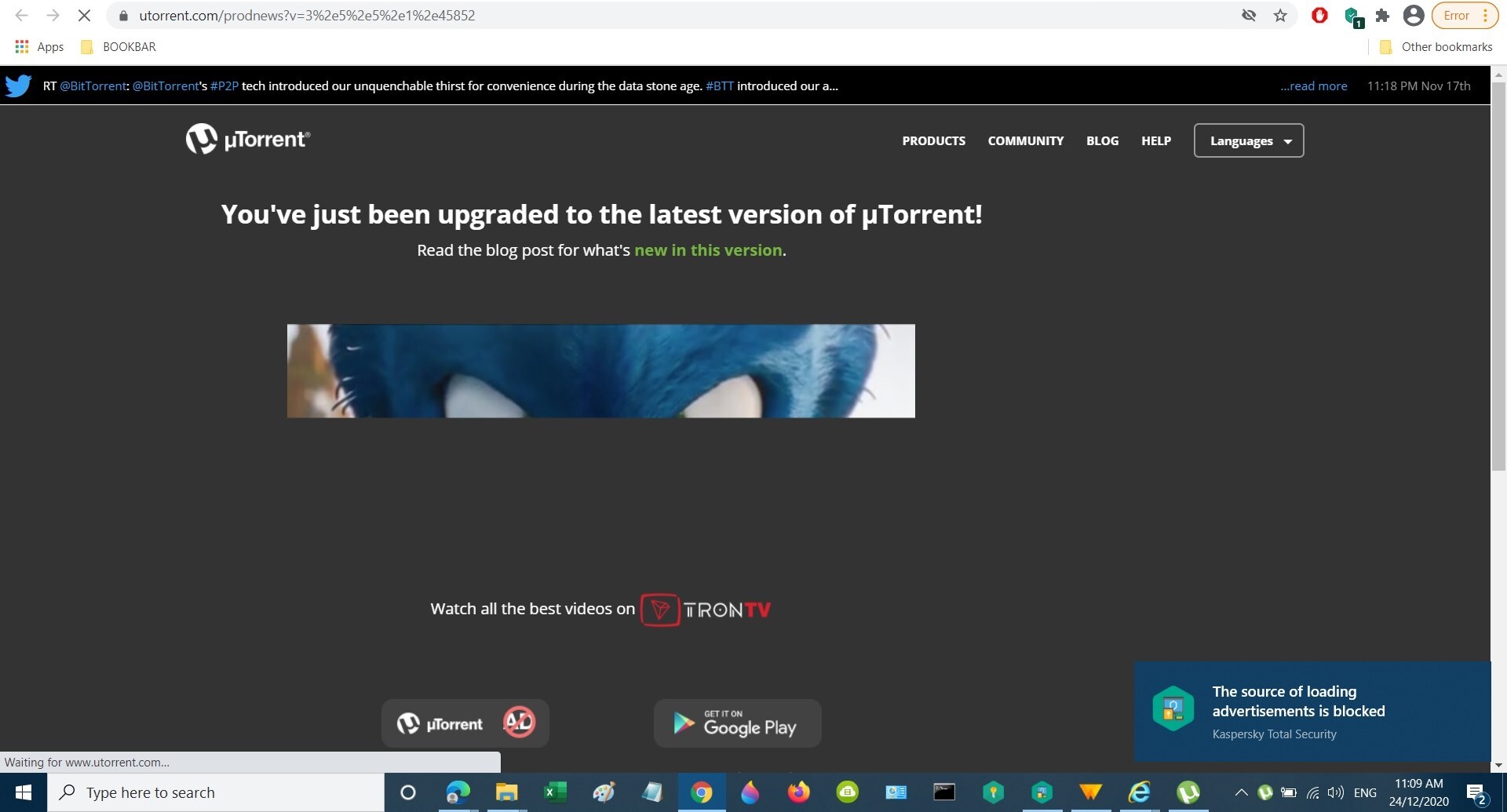1507x812 pixels.
Task: Open the BOOKBAR bookmarks folder
Action: pos(119,46)
